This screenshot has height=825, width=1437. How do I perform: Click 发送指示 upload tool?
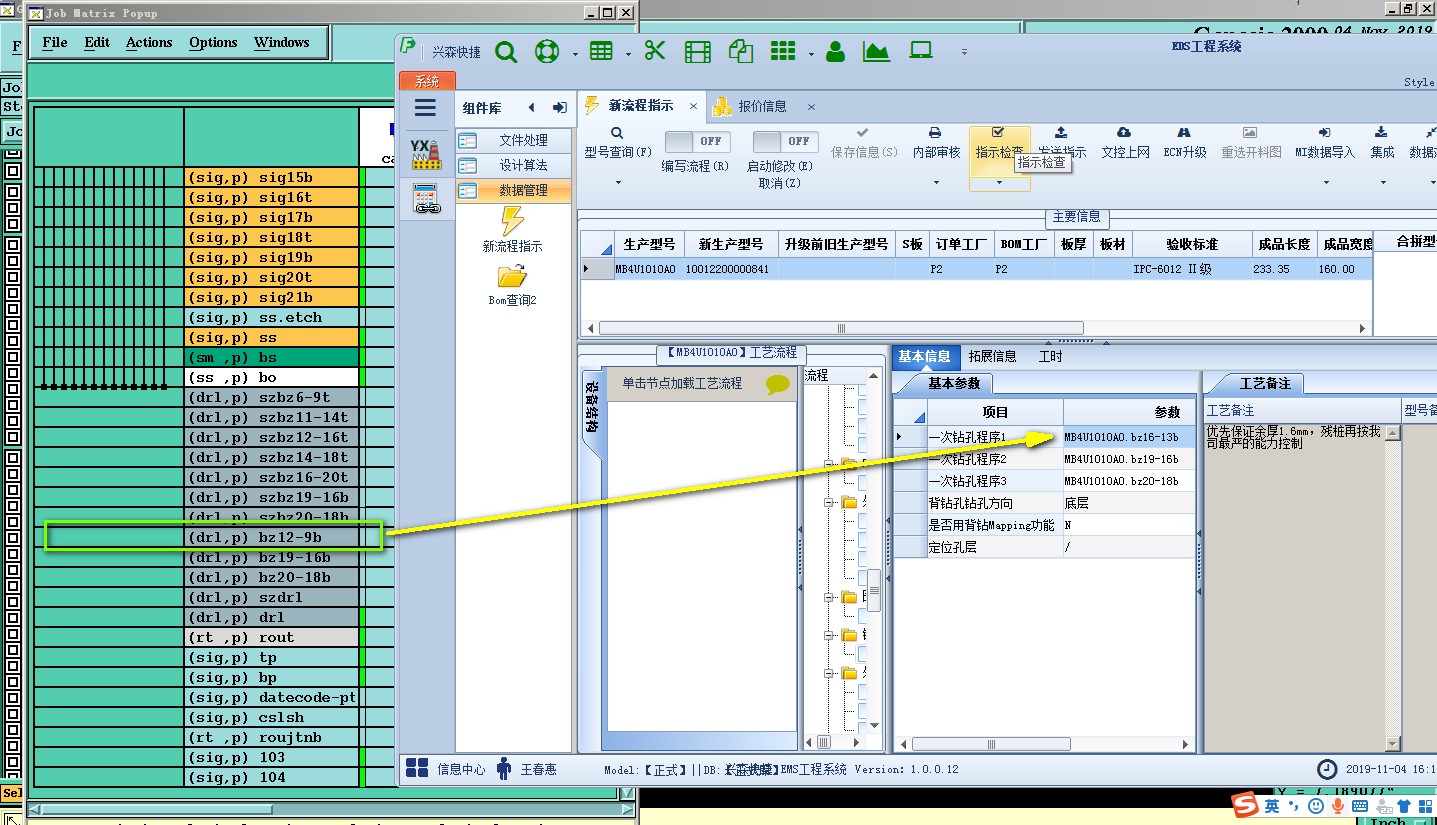pos(1061,143)
